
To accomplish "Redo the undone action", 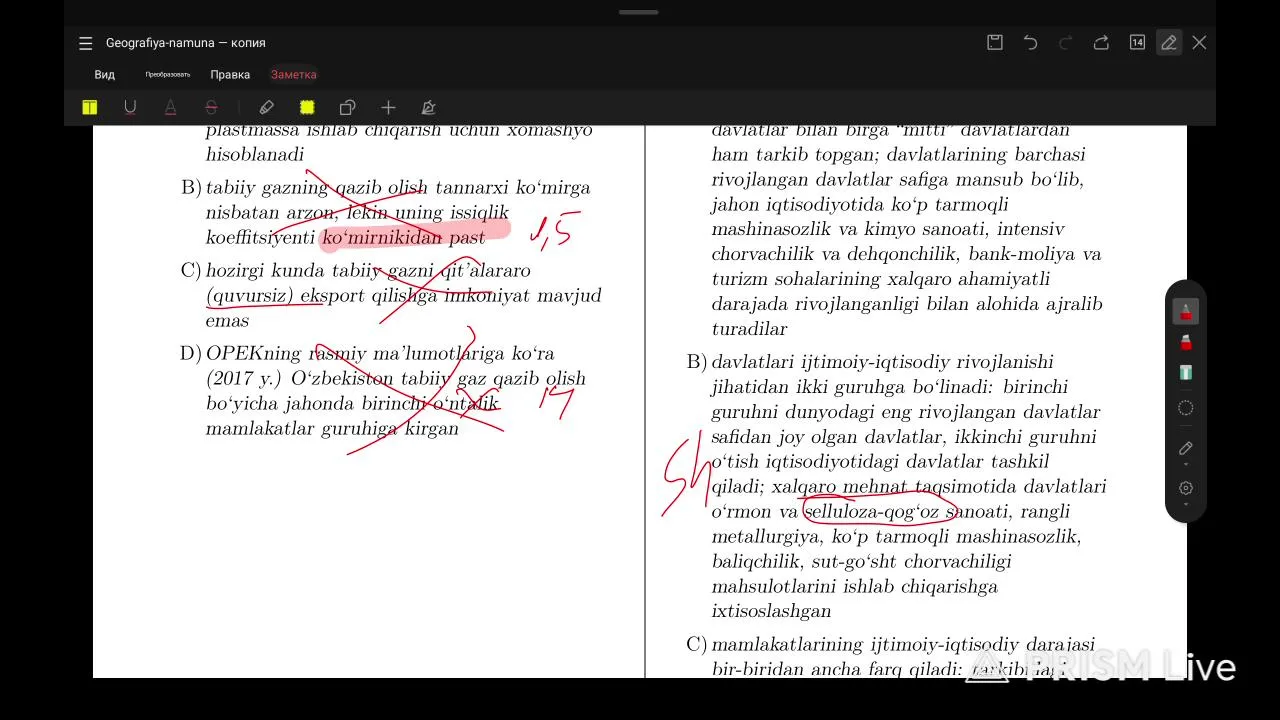I will click(x=1066, y=42).
